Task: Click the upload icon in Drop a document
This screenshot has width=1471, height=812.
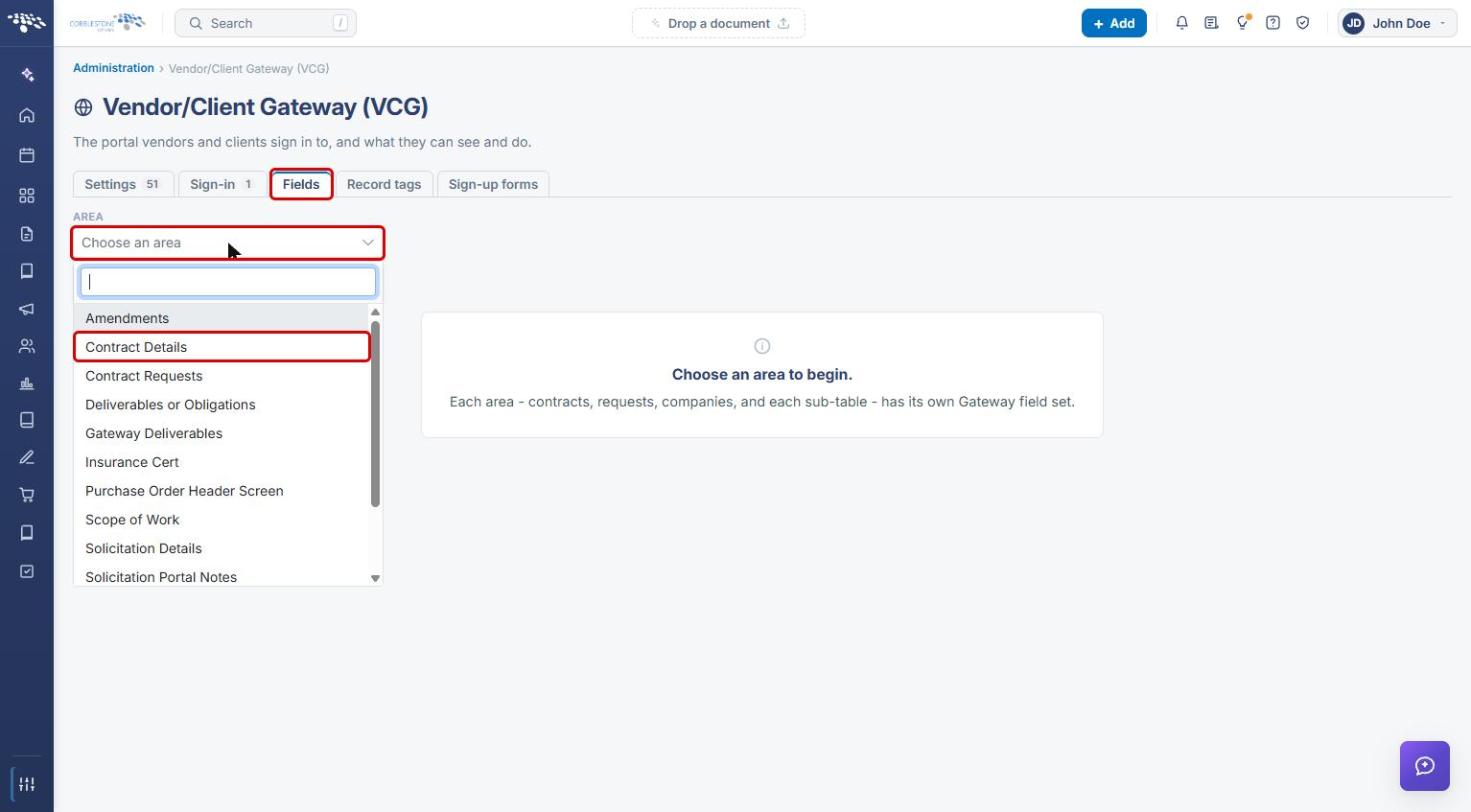Action: [784, 23]
